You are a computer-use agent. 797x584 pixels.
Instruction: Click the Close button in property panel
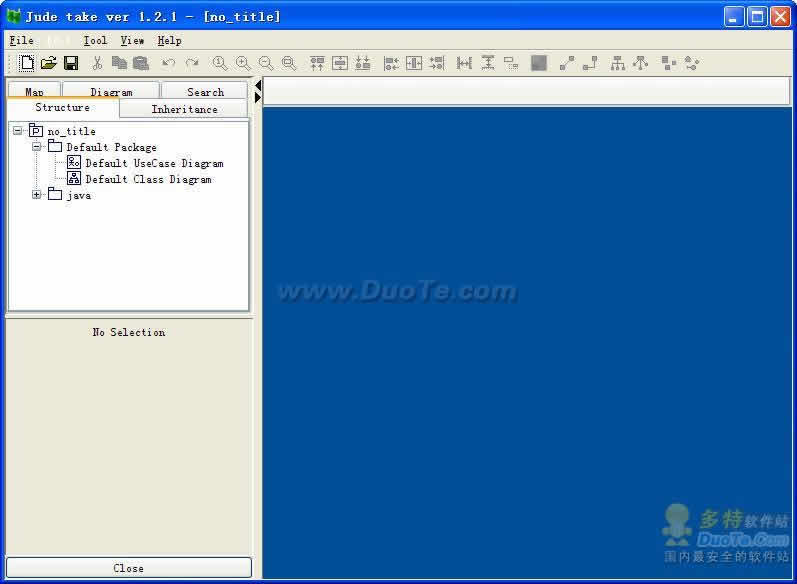click(x=129, y=568)
